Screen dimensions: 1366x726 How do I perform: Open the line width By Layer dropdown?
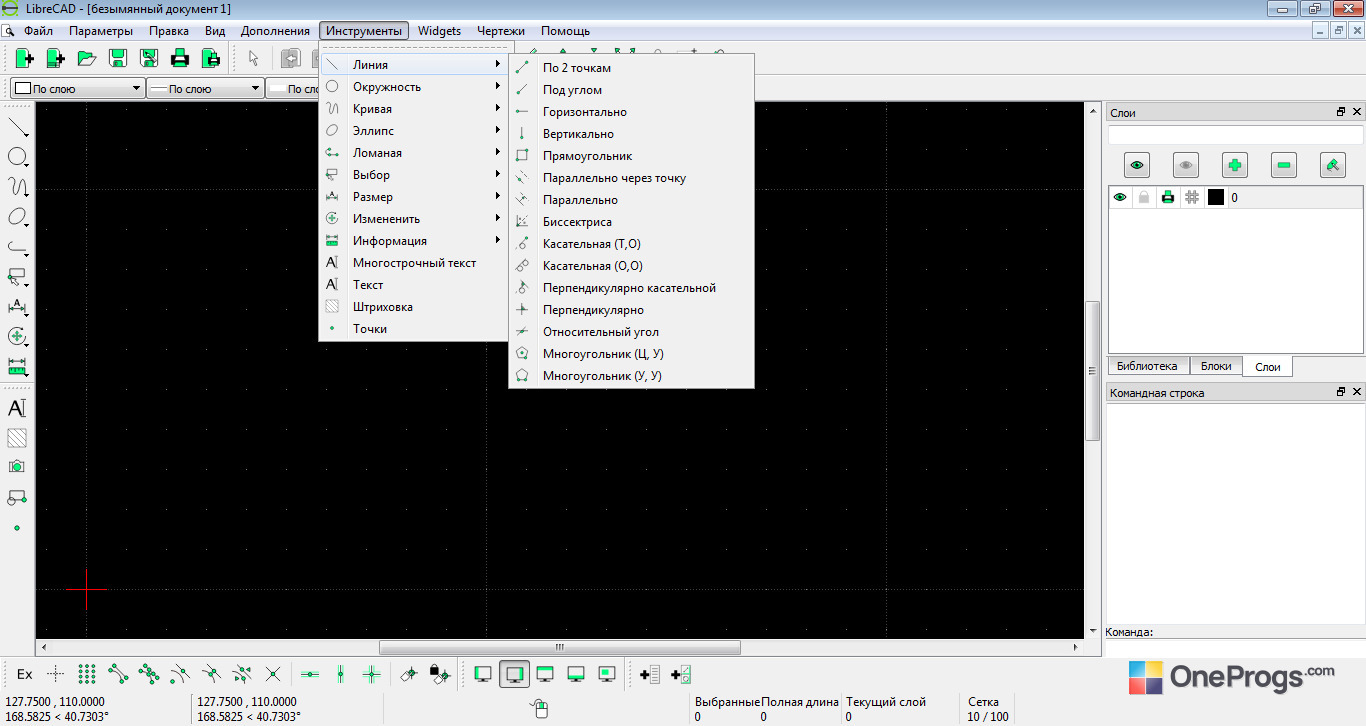pyautogui.click(x=206, y=89)
